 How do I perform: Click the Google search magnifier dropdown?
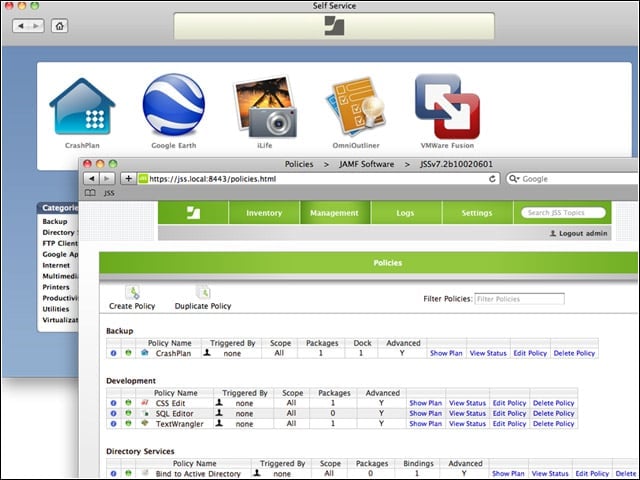[514, 179]
